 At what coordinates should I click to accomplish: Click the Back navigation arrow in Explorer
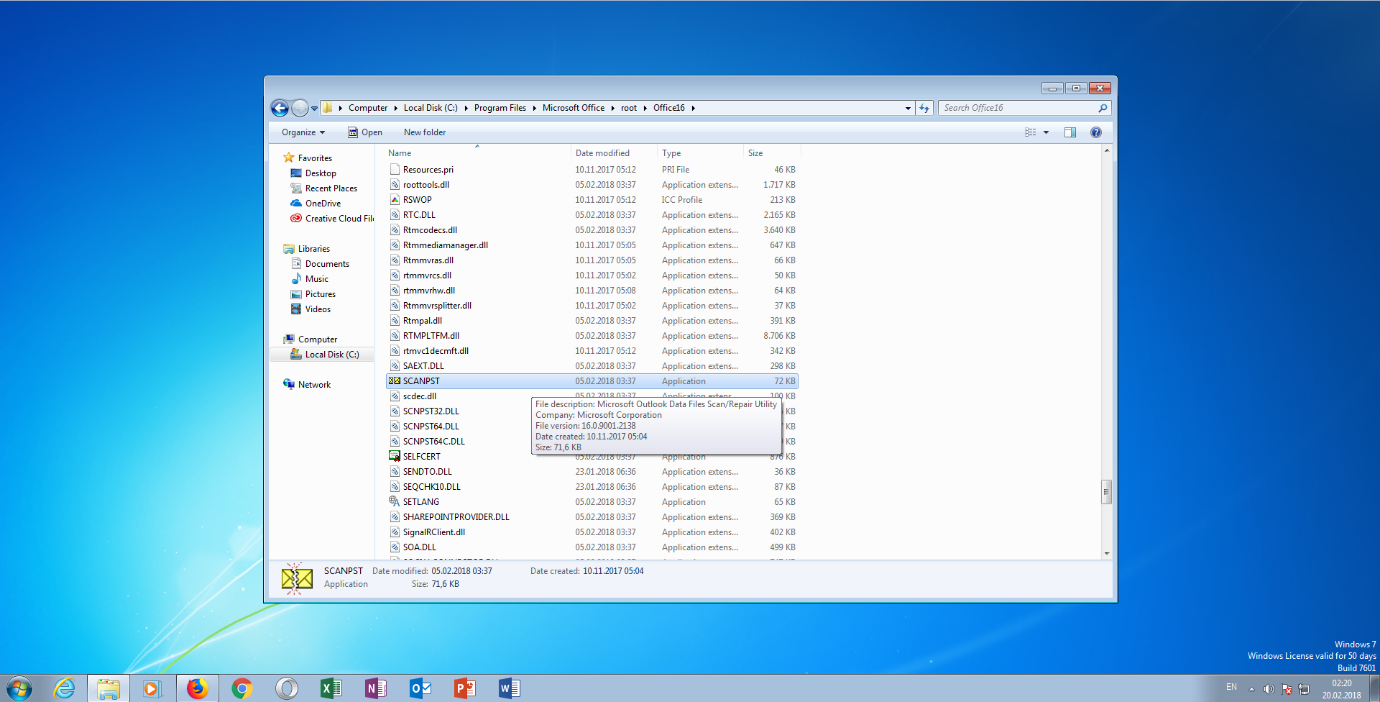[x=280, y=108]
